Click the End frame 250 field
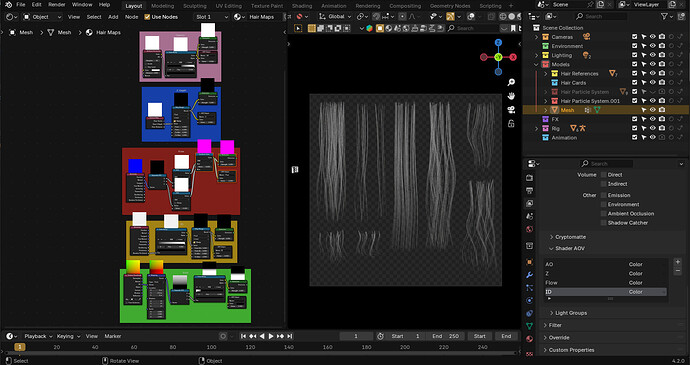690x365 pixels. click(x=446, y=336)
